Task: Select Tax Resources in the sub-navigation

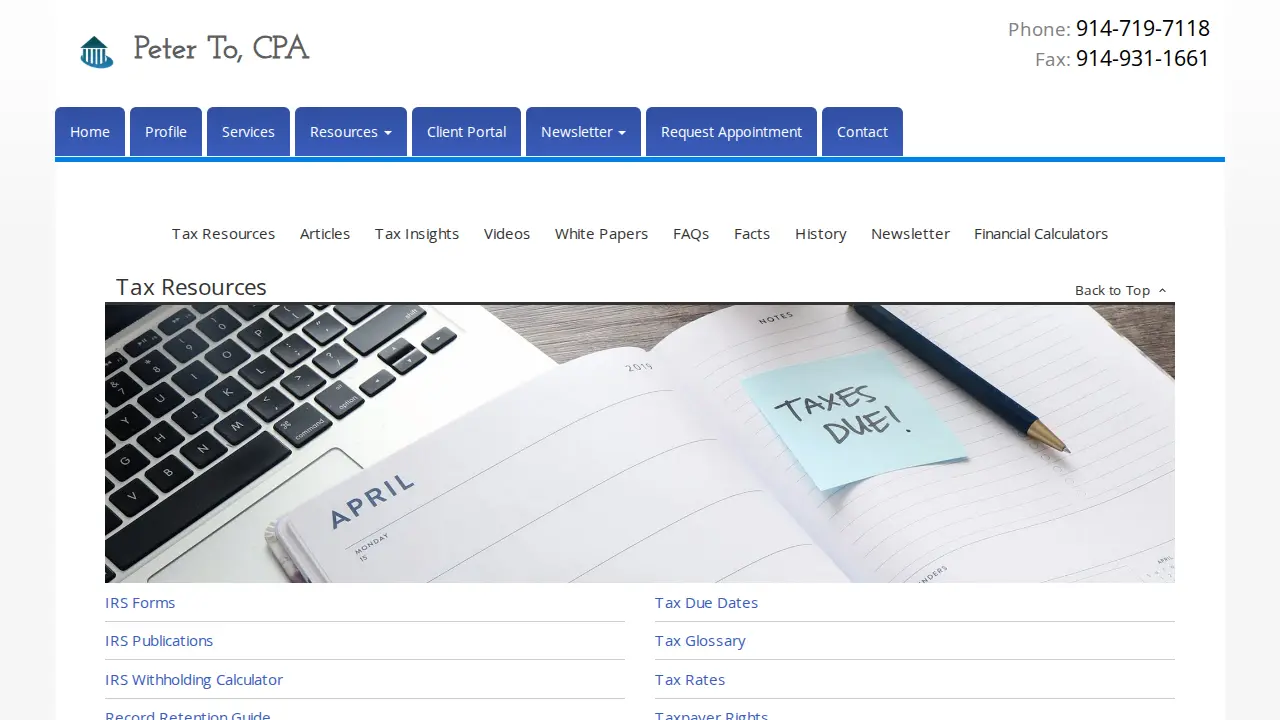Action: tap(223, 234)
